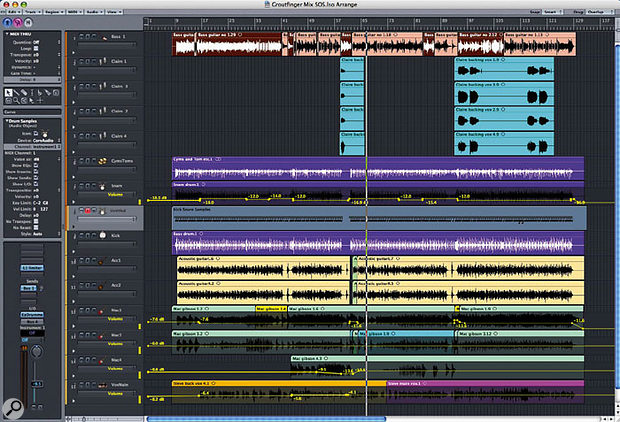
Task: Toggle the No Transpose checkbox
Action: (36, 221)
